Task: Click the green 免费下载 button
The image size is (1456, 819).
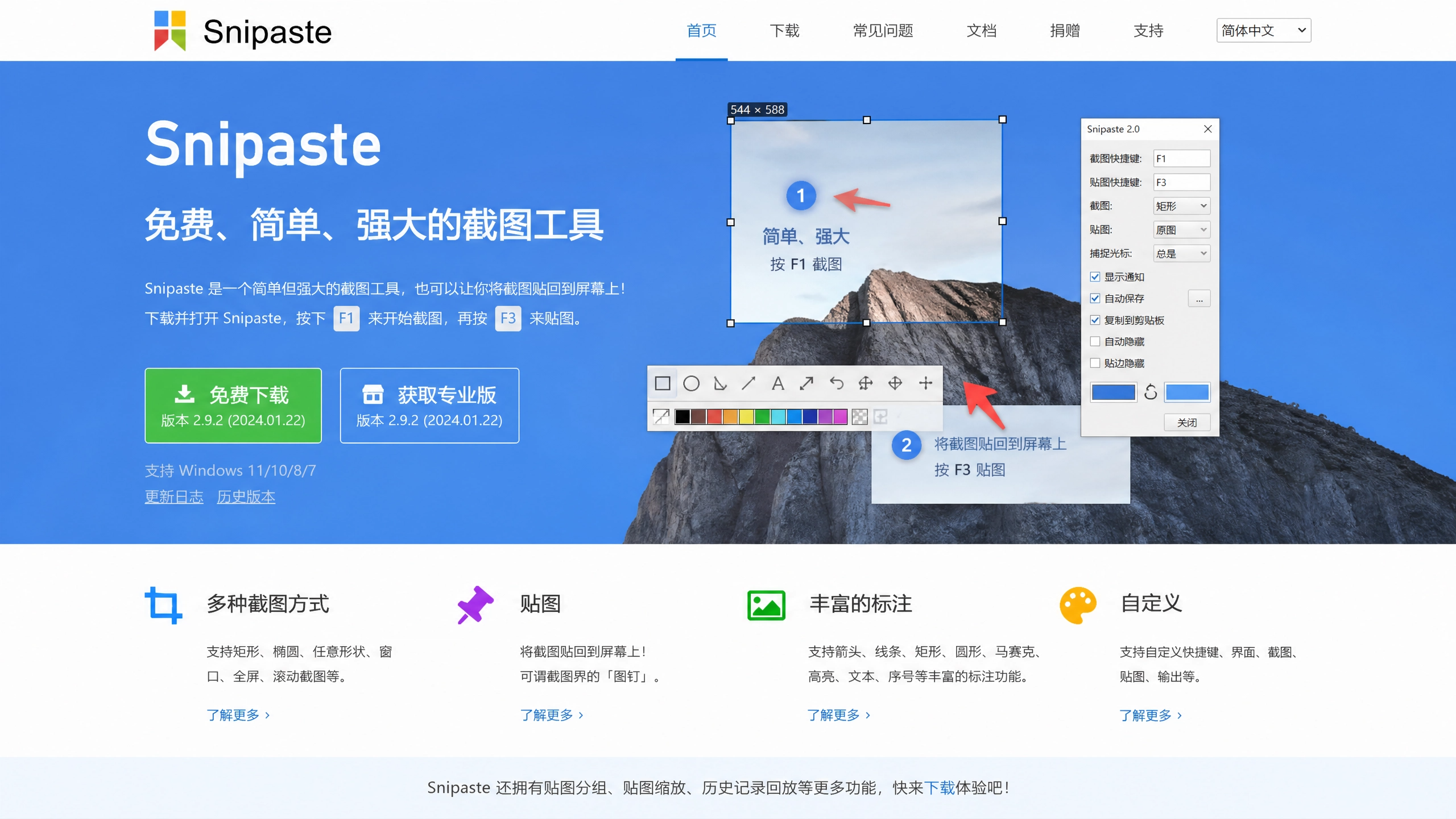Action: click(x=233, y=406)
